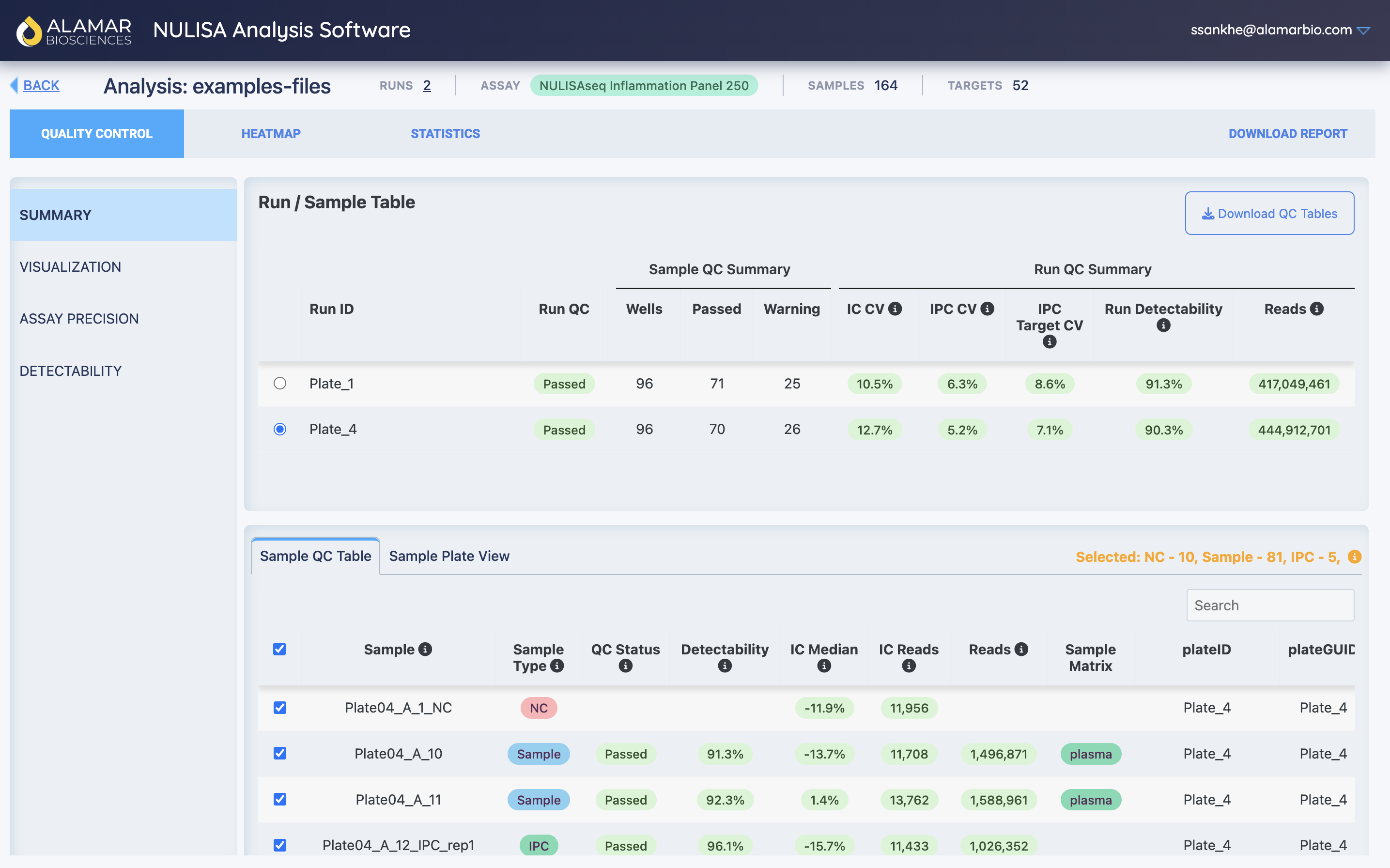1390x868 pixels.
Task: Click the Download Report link
Action: pos(1287,134)
